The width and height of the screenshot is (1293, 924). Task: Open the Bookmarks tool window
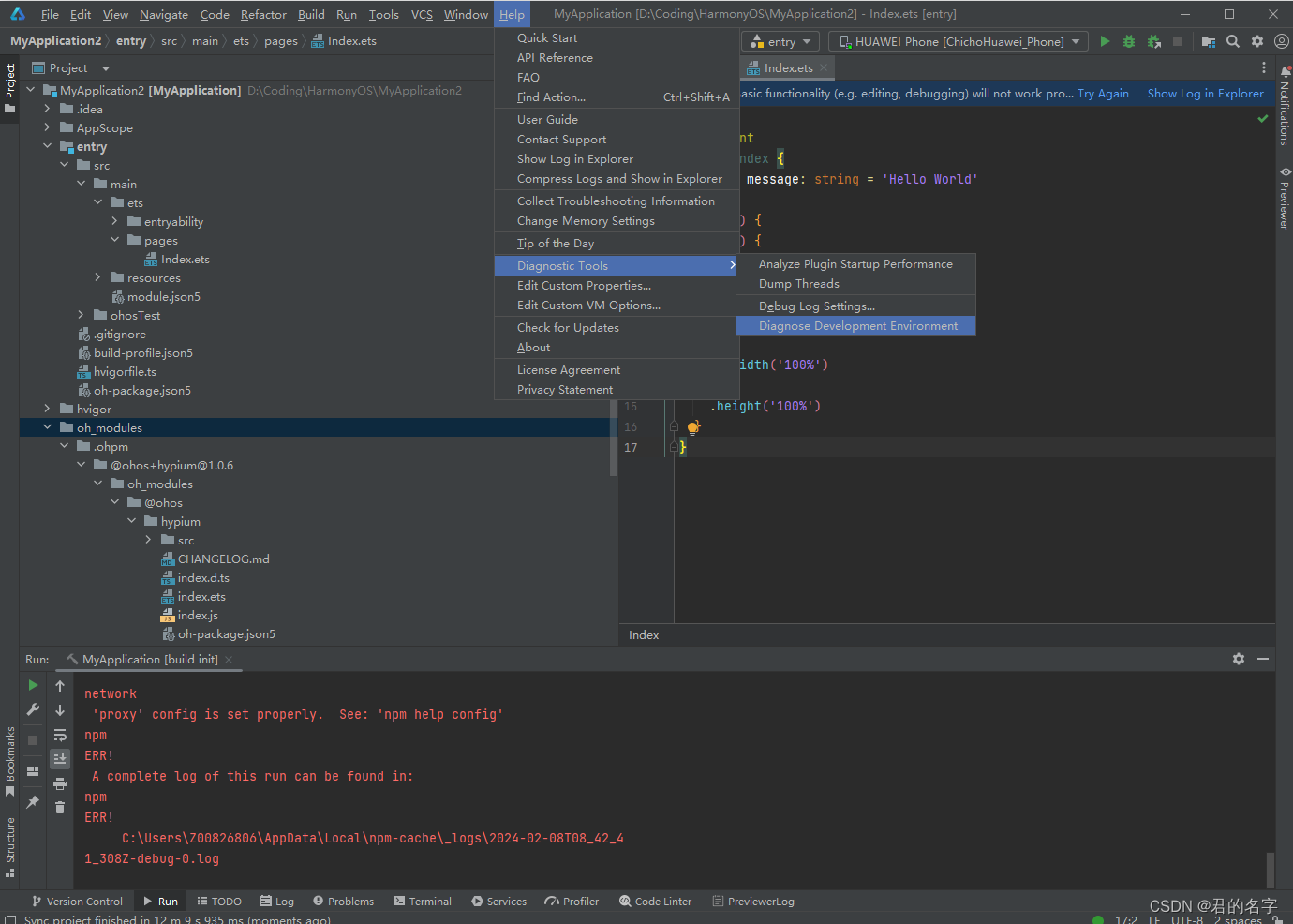point(10,761)
